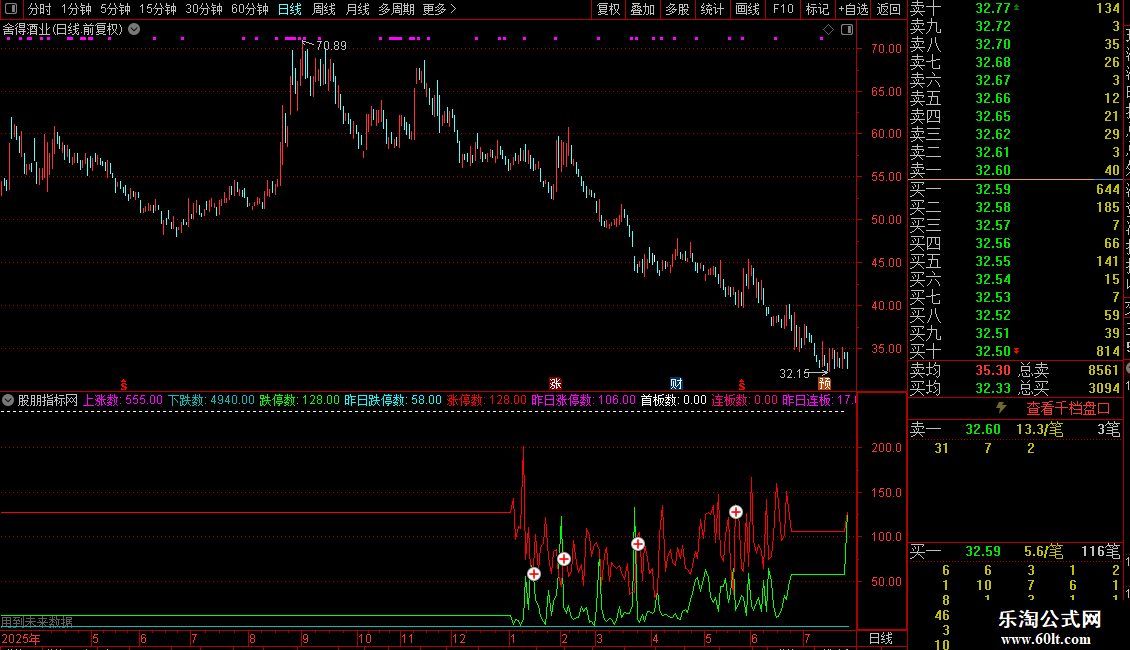1130x650 pixels.
Task: Click the 返回 back button
Action: [x=889, y=9]
